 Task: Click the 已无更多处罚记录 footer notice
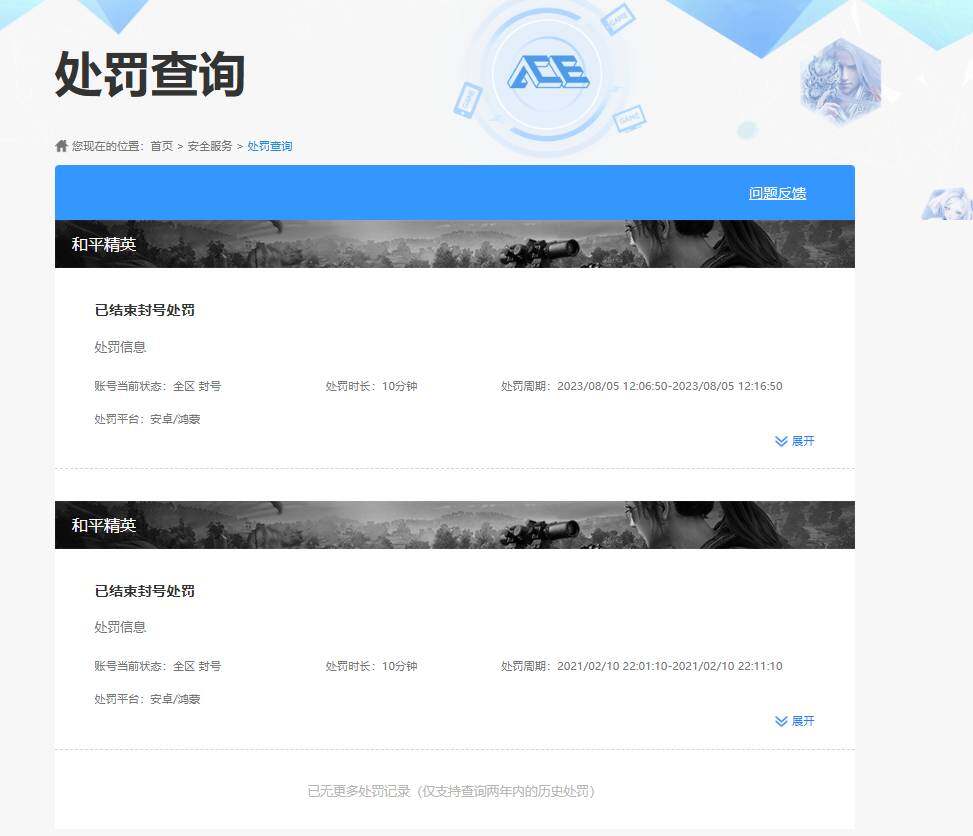point(451,791)
